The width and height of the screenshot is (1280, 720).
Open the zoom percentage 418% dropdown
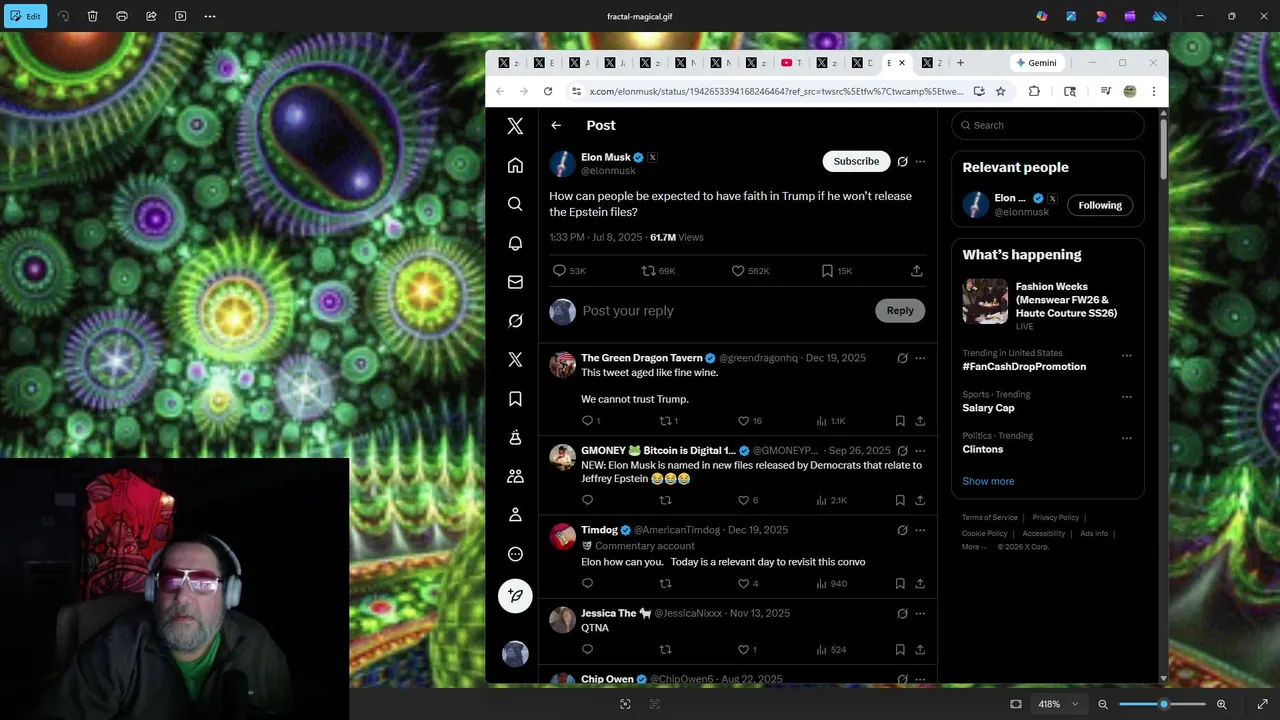[x=1059, y=704]
